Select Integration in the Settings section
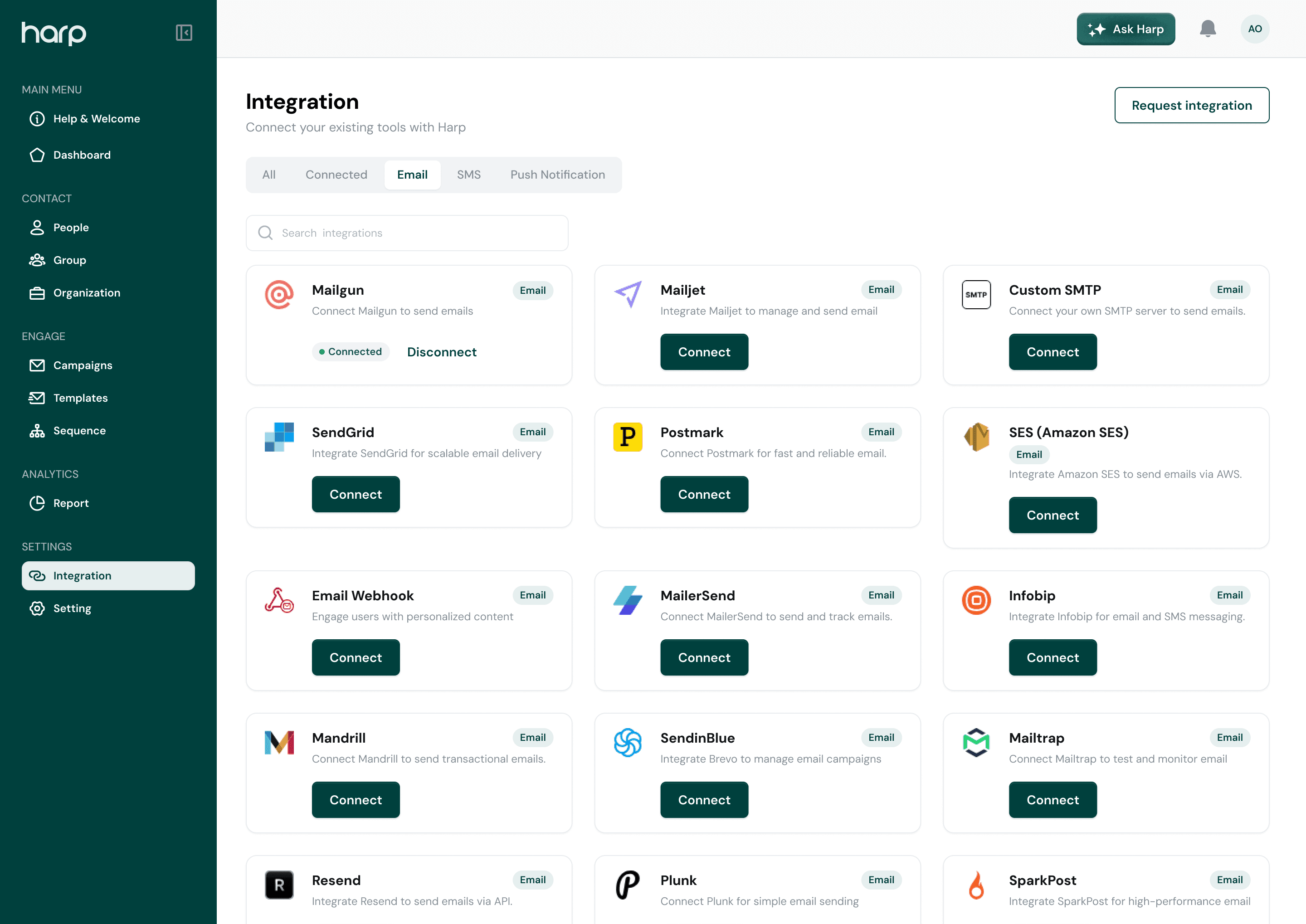 [x=108, y=576]
